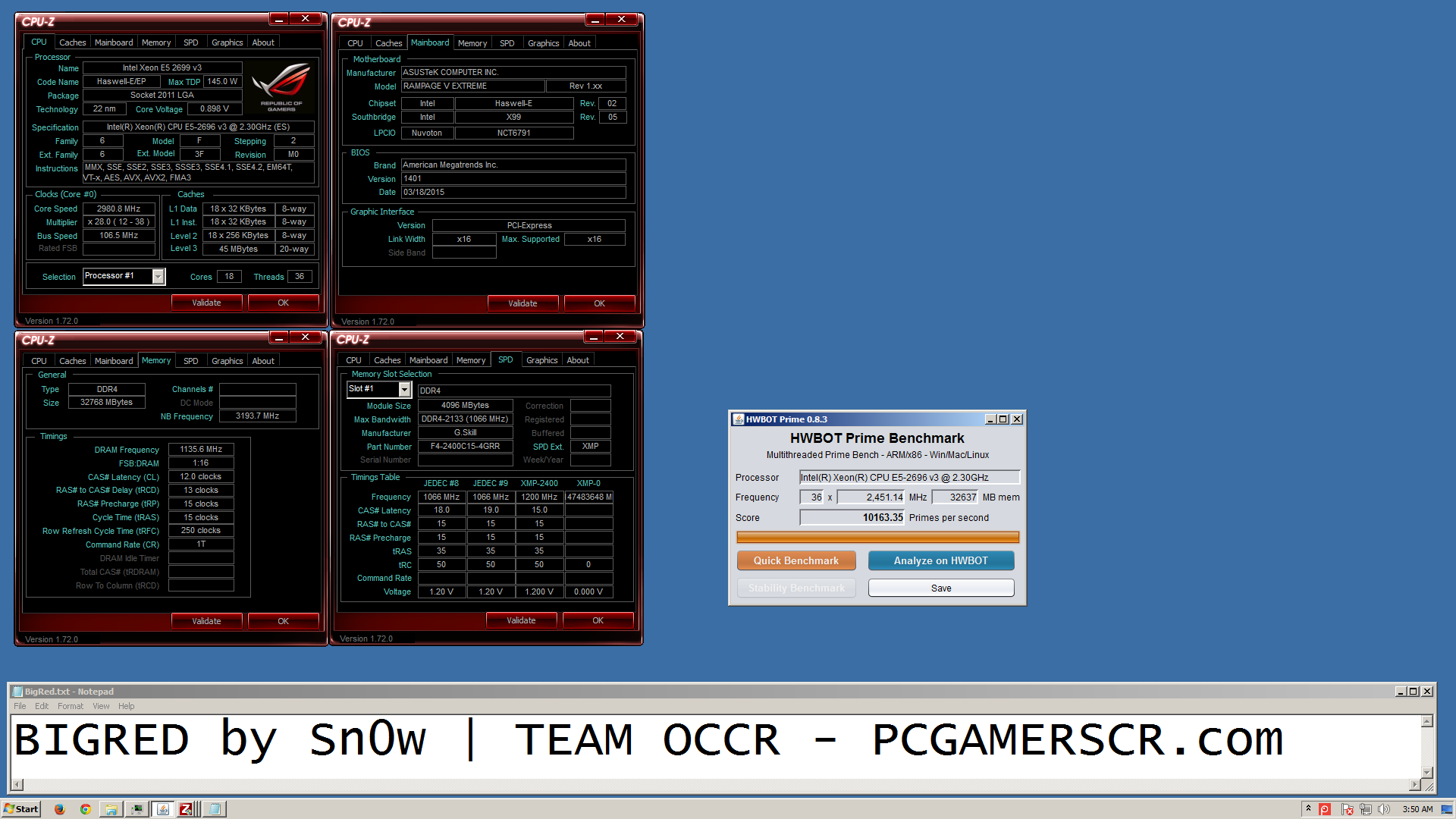Switch to the CPU-Z taskbar button
1456x819 pixels.
[x=187, y=809]
